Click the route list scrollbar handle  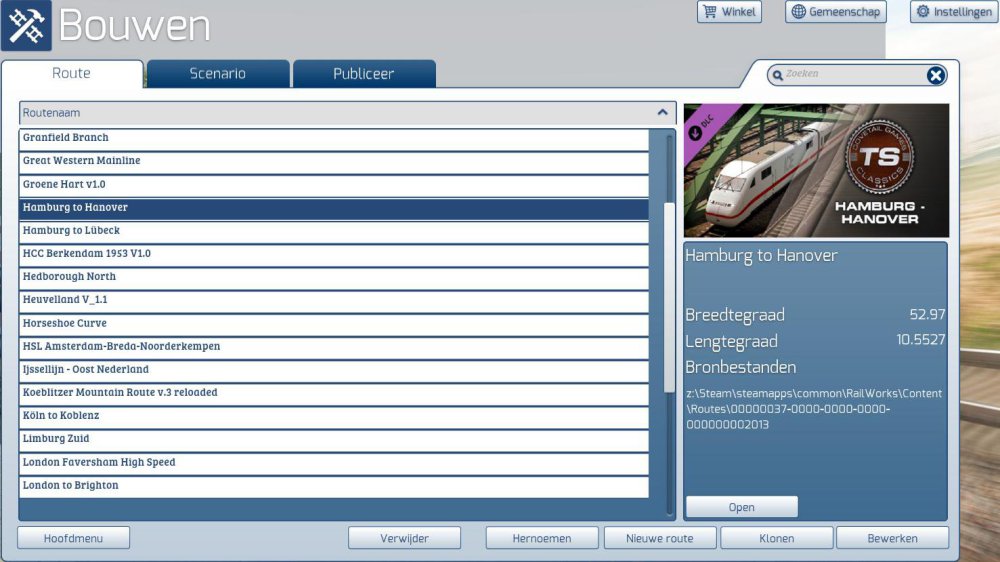click(669, 298)
